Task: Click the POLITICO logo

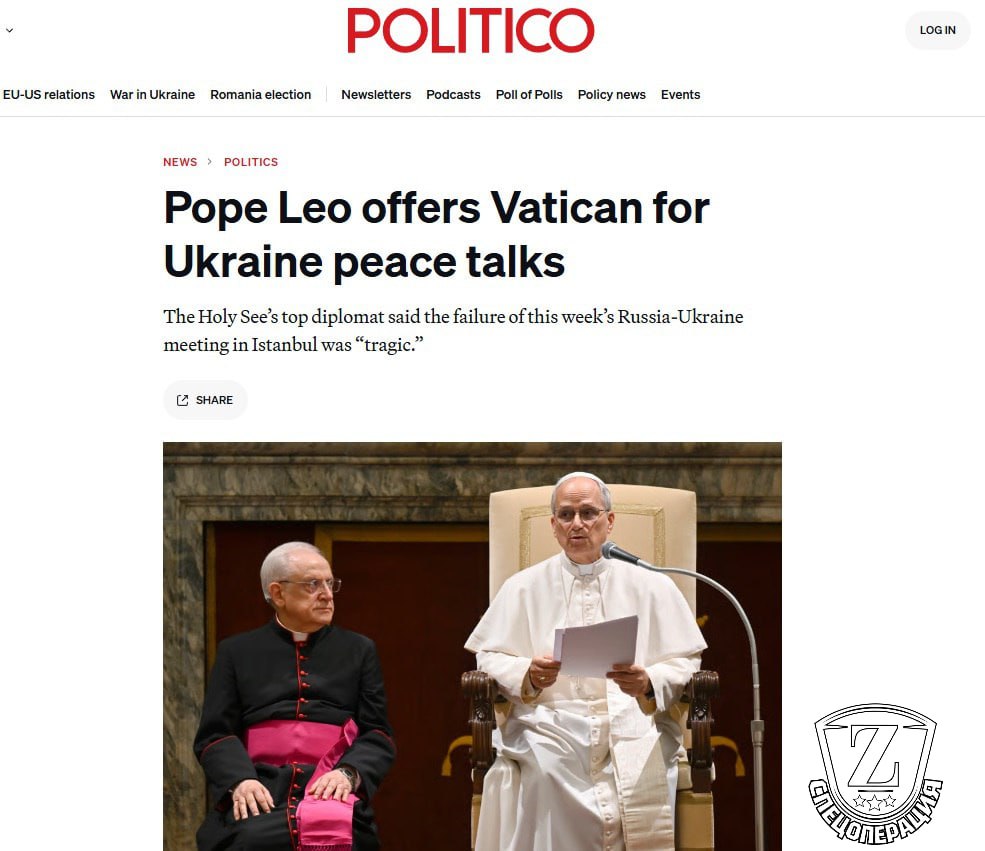Action: point(471,30)
